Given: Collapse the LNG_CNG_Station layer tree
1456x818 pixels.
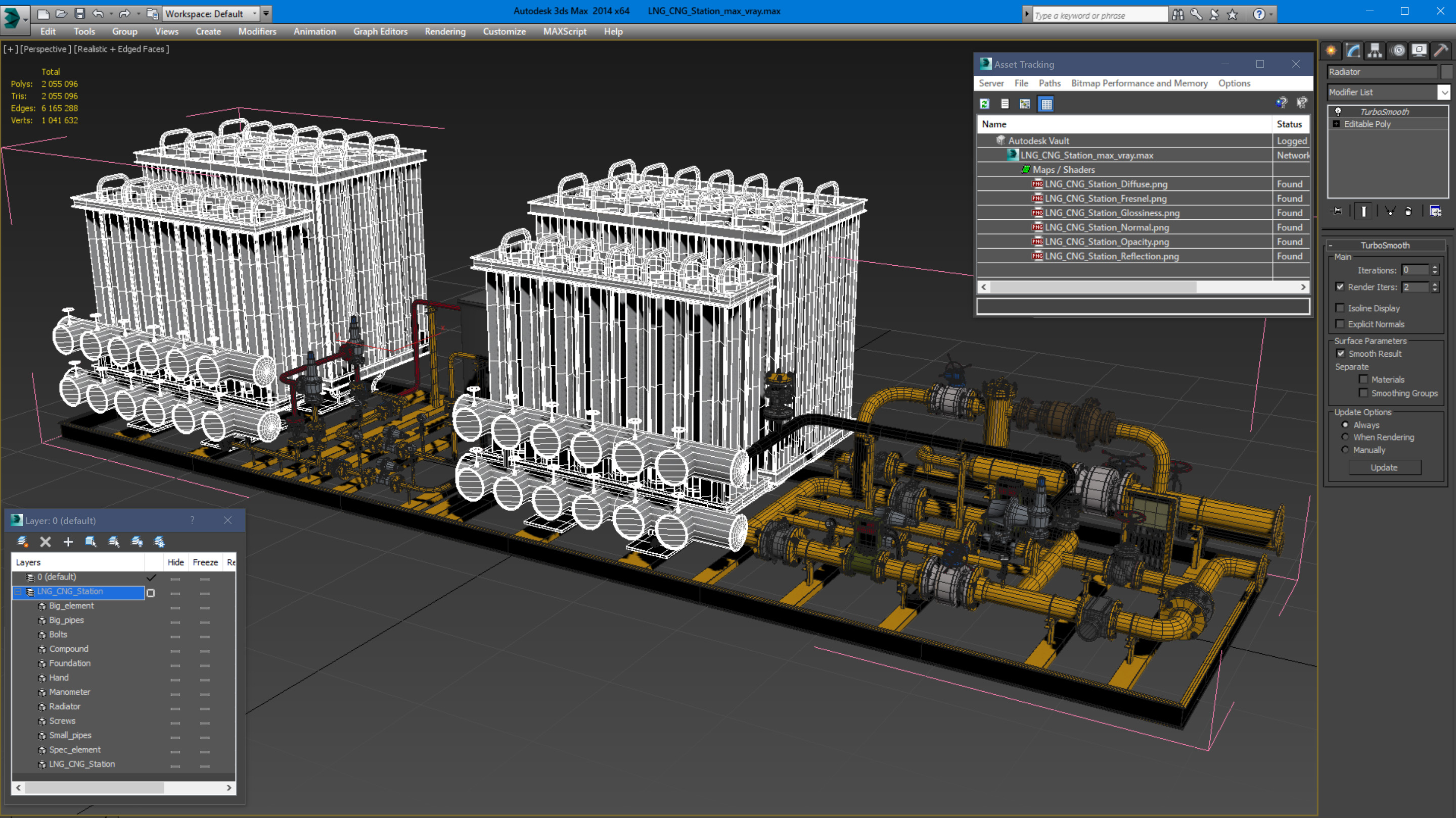Looking at the screenshot, I should click(x=18, y=592).
